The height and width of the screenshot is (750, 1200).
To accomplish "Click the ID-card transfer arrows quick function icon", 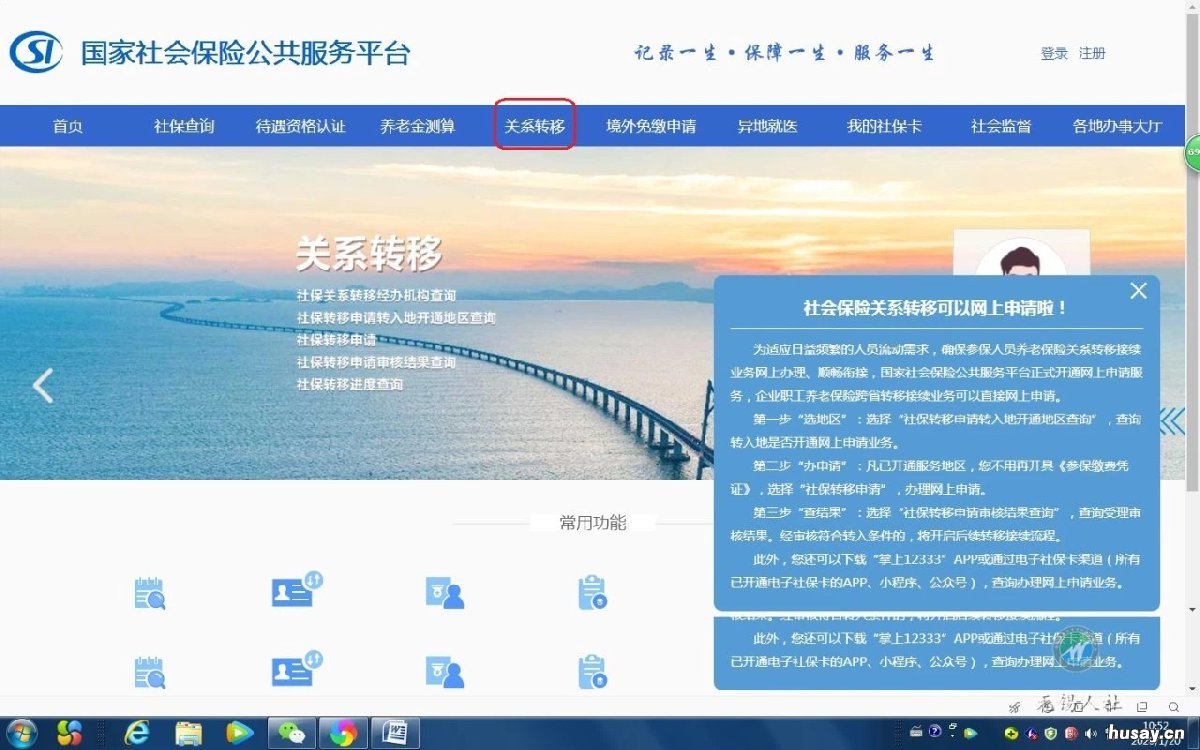I will (292, 591).
